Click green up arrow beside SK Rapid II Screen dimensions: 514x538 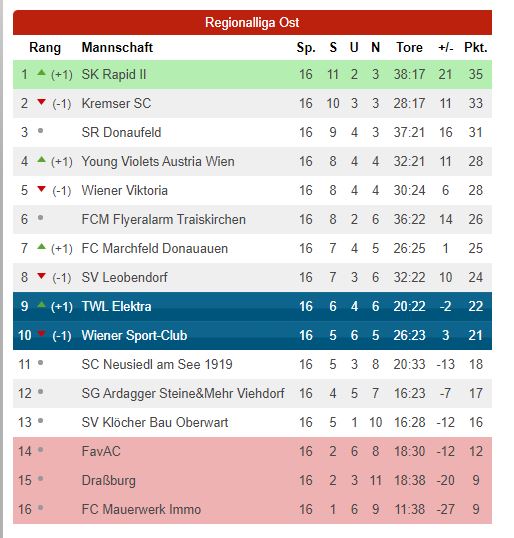(x=41, y=72)
